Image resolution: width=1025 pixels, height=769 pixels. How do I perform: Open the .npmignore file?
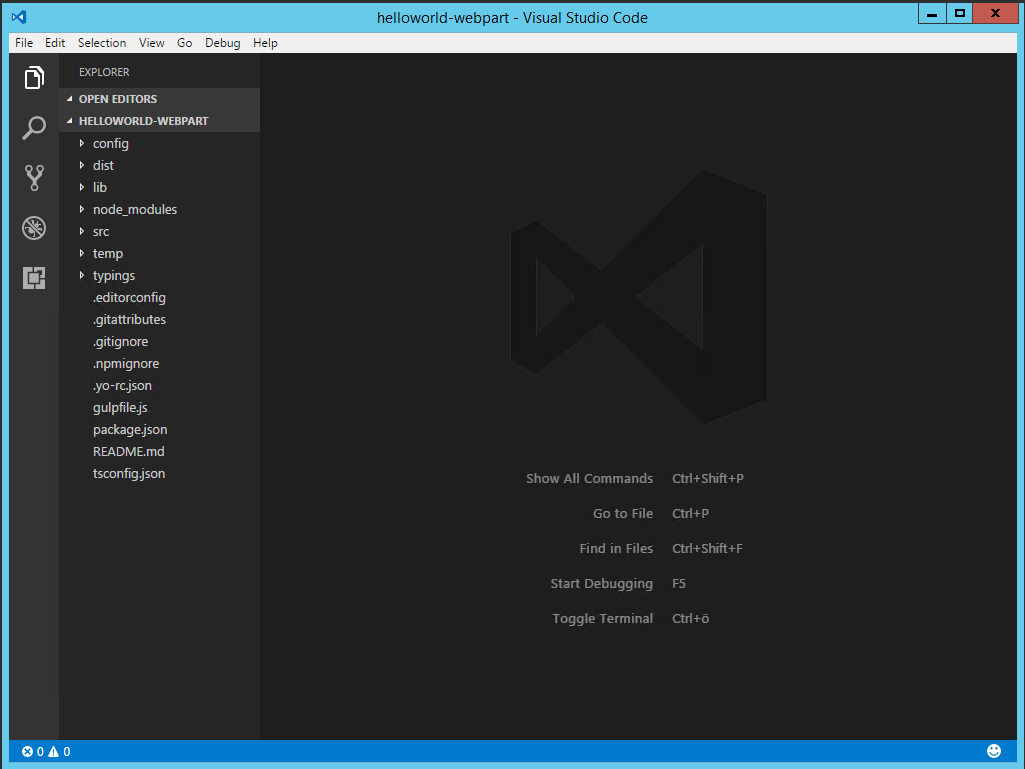[x=126, y=364]
